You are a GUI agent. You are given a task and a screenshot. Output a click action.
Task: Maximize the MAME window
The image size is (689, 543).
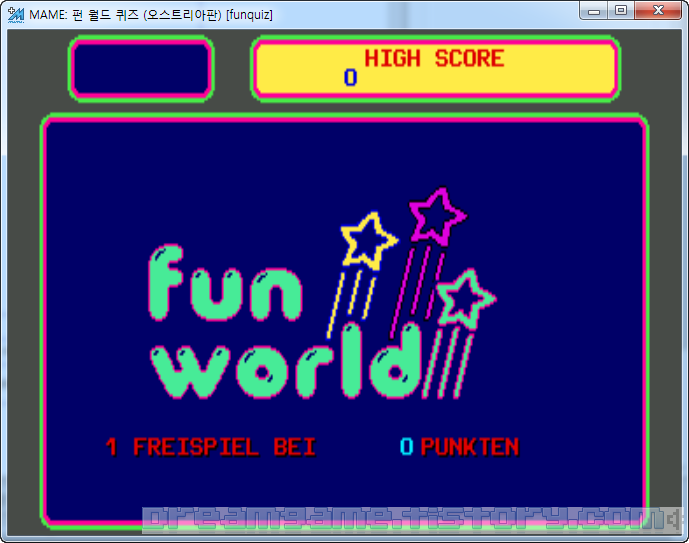(621, 11)
